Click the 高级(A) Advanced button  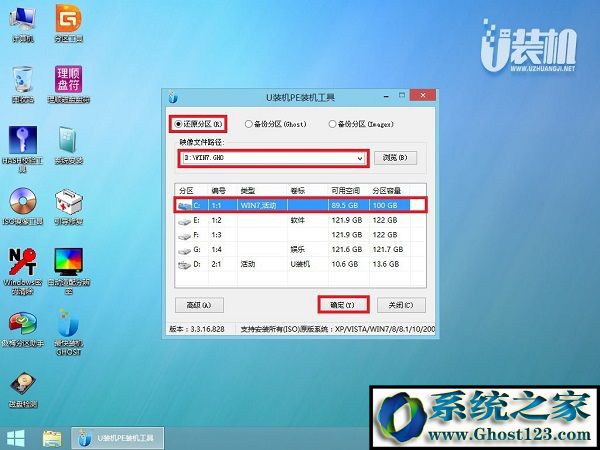pyautogui.click(x=199, y=305)
